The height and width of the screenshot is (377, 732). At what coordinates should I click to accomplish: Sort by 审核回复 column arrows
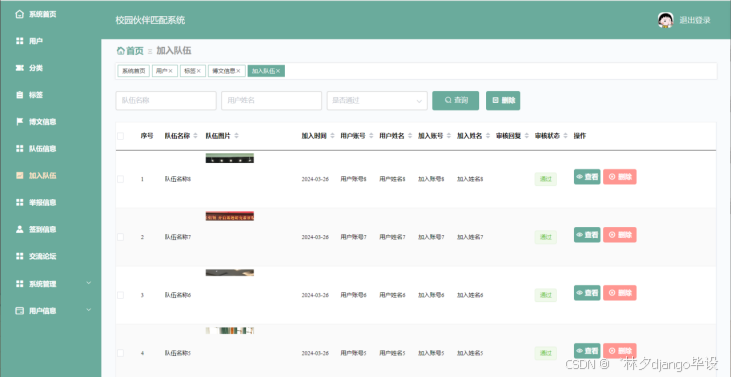[527, 136]
